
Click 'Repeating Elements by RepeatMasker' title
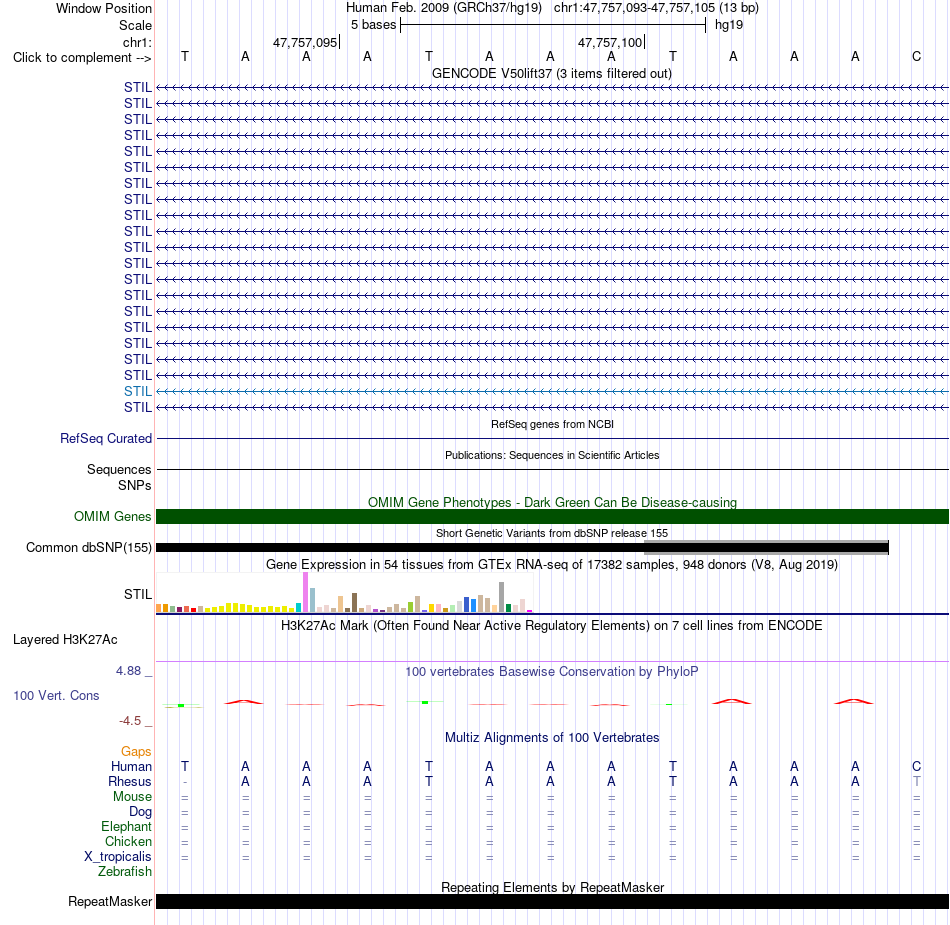[x=552, y=887]
